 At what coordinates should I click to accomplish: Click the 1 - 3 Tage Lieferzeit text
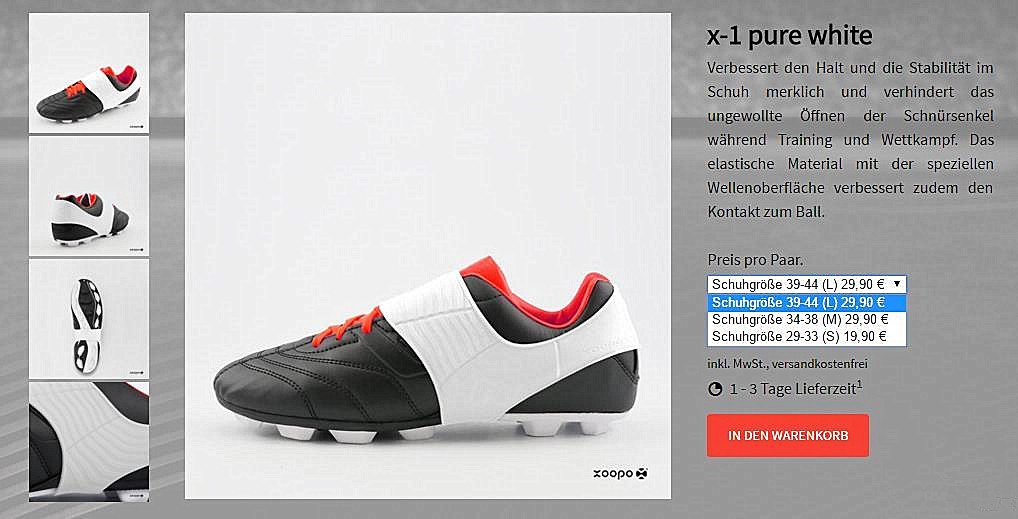coord(793,390)
